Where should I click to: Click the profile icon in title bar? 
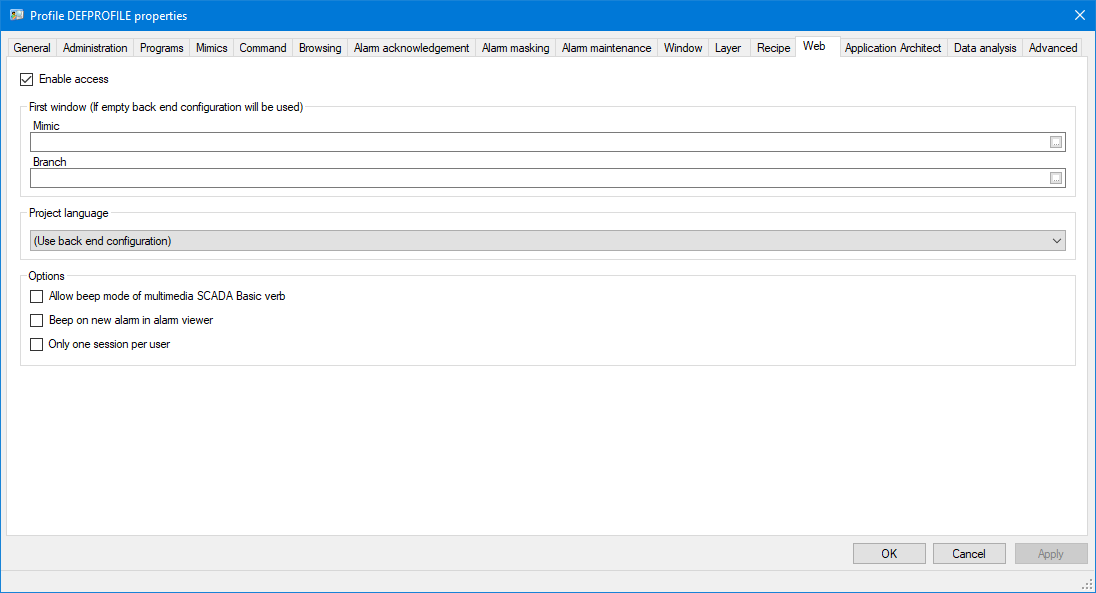pyautogui.click(x=16, y=15)
